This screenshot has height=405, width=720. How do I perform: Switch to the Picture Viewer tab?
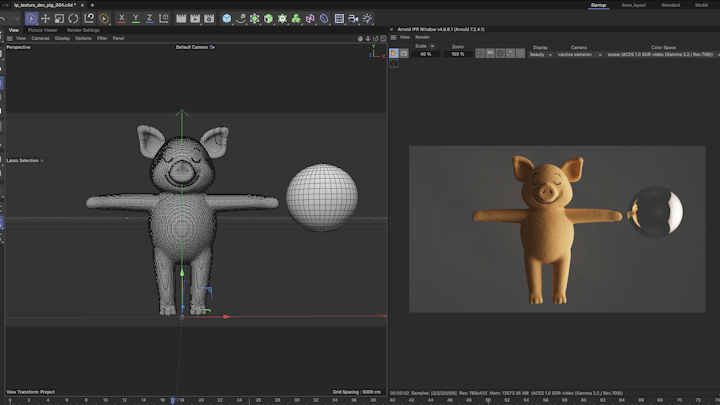point(42,30)
